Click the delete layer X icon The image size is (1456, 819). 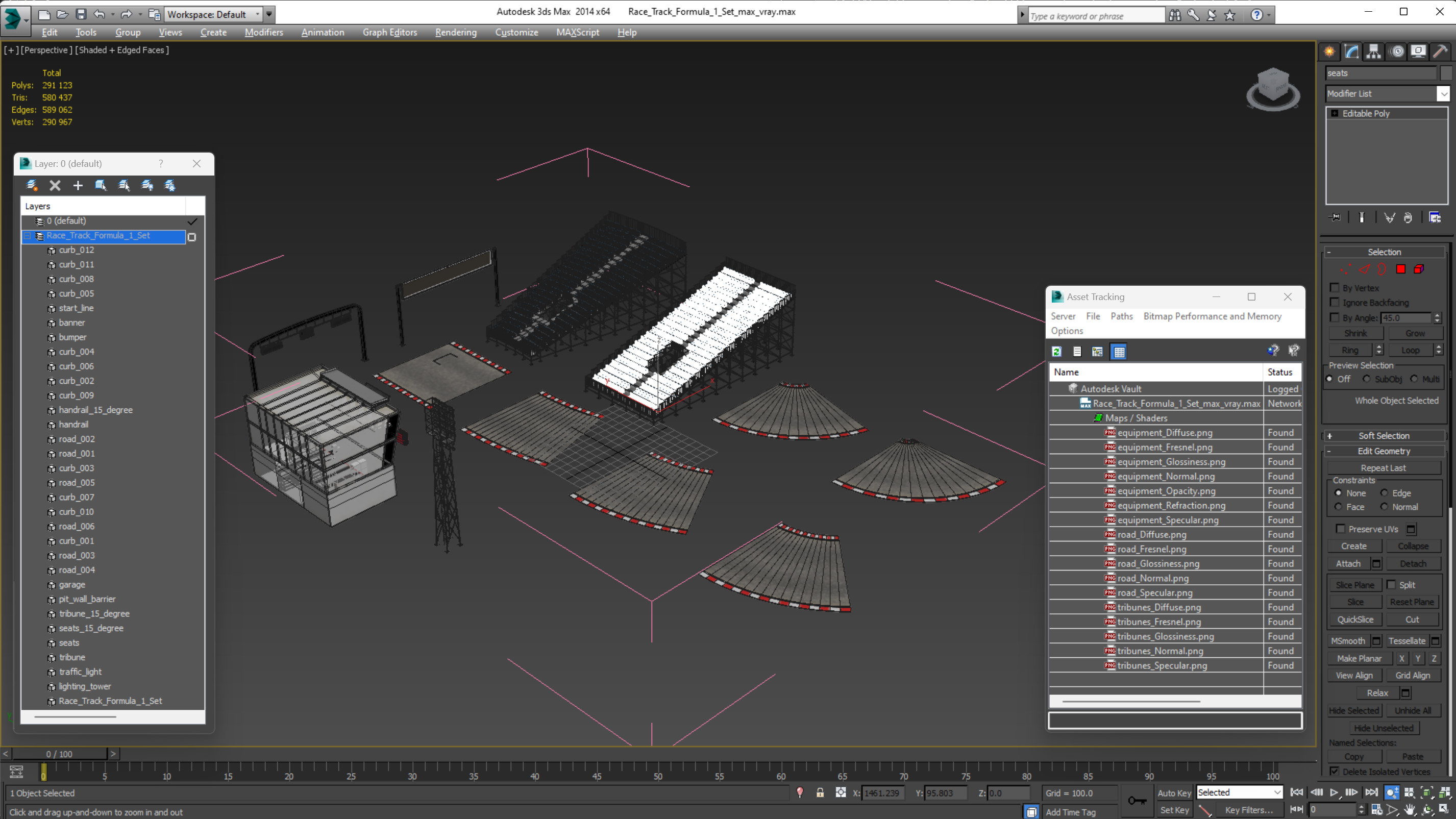pyautogui.click(x=55, y=185)
